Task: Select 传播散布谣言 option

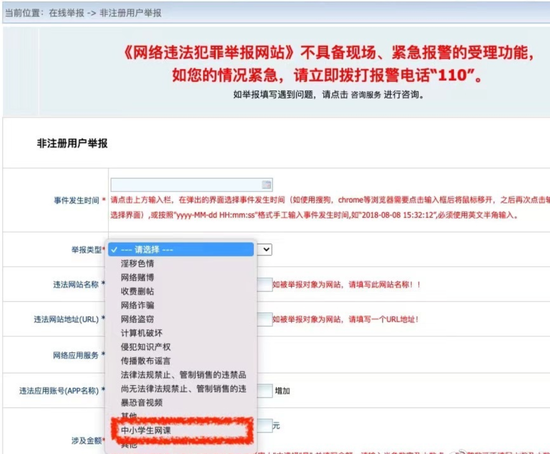Action: [146, 361]
